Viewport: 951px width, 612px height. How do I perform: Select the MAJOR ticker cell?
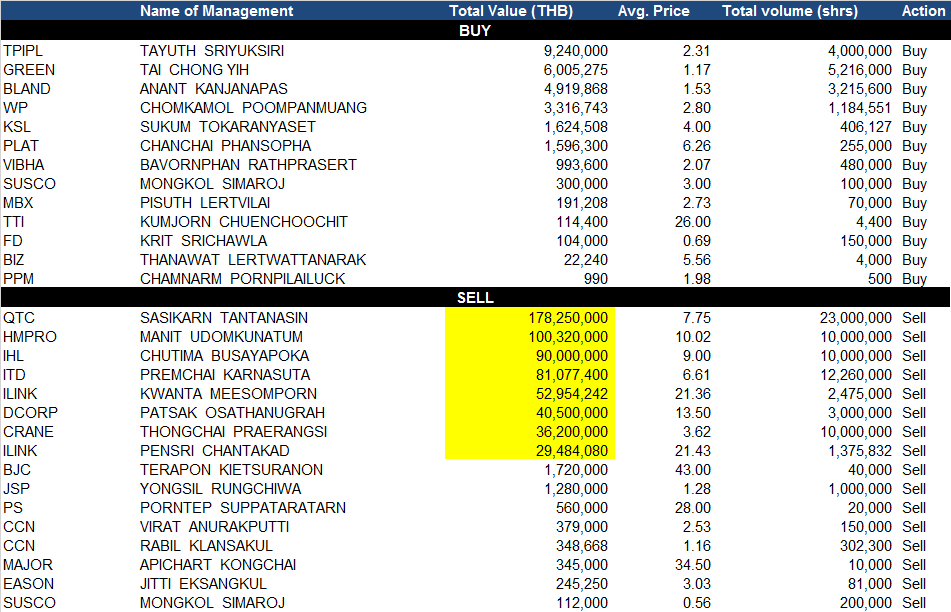[28, 565]
